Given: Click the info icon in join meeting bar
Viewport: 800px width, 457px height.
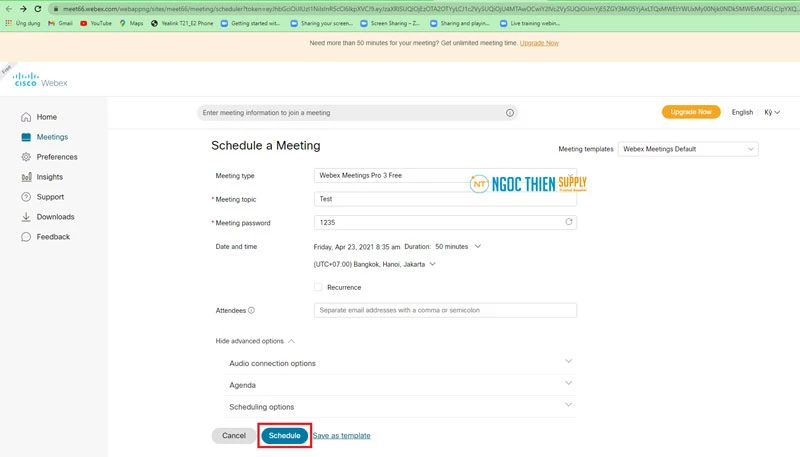Looking at the screenshot, I should click(510, 113).
